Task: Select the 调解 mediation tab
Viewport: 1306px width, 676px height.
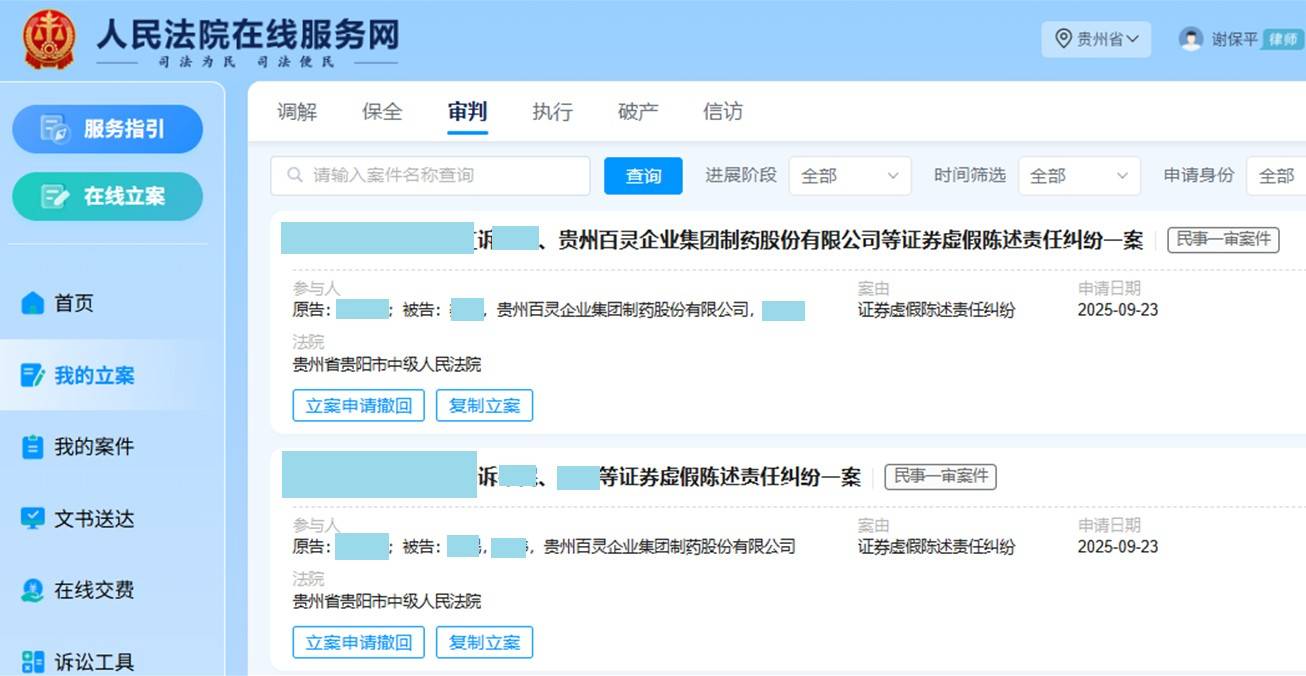Action: pyautogui.click(x=296, y=111)
